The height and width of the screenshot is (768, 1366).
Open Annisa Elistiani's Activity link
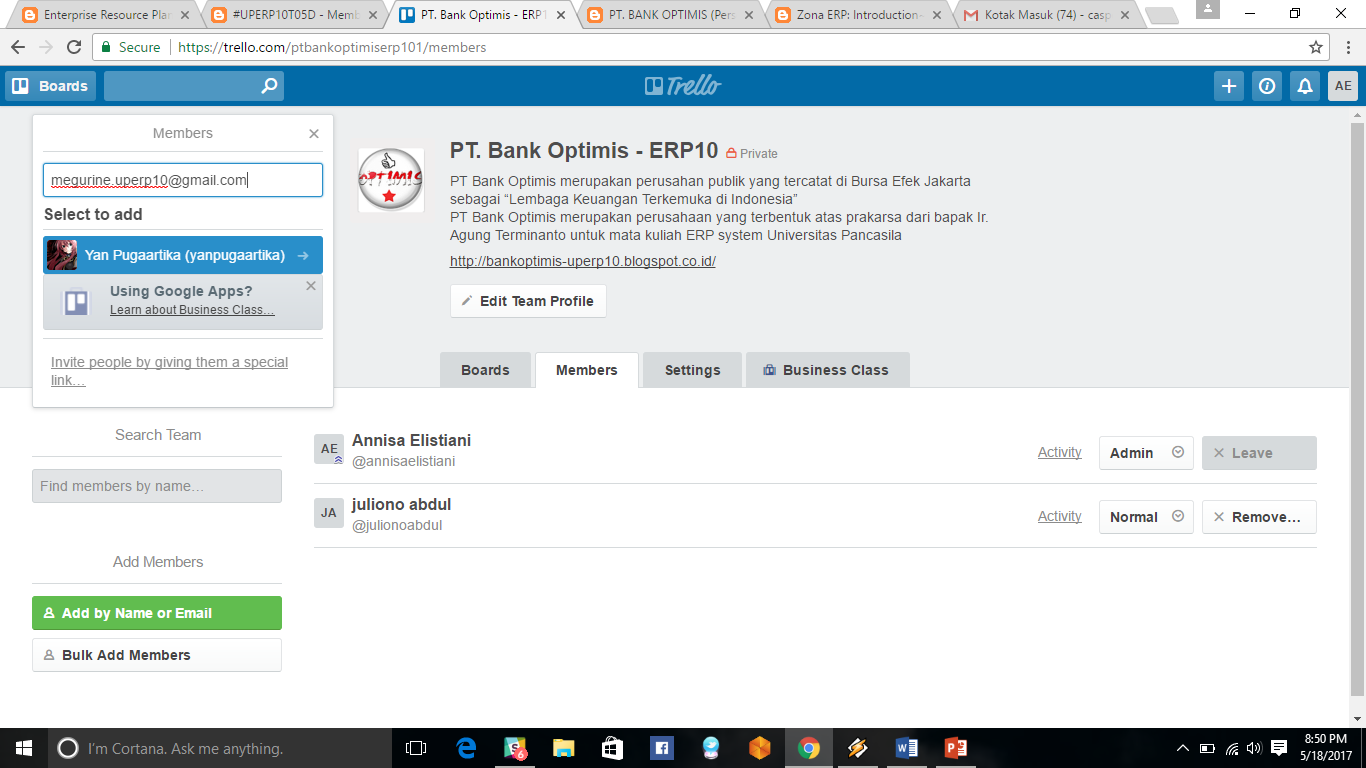[x=1059, y=452]
